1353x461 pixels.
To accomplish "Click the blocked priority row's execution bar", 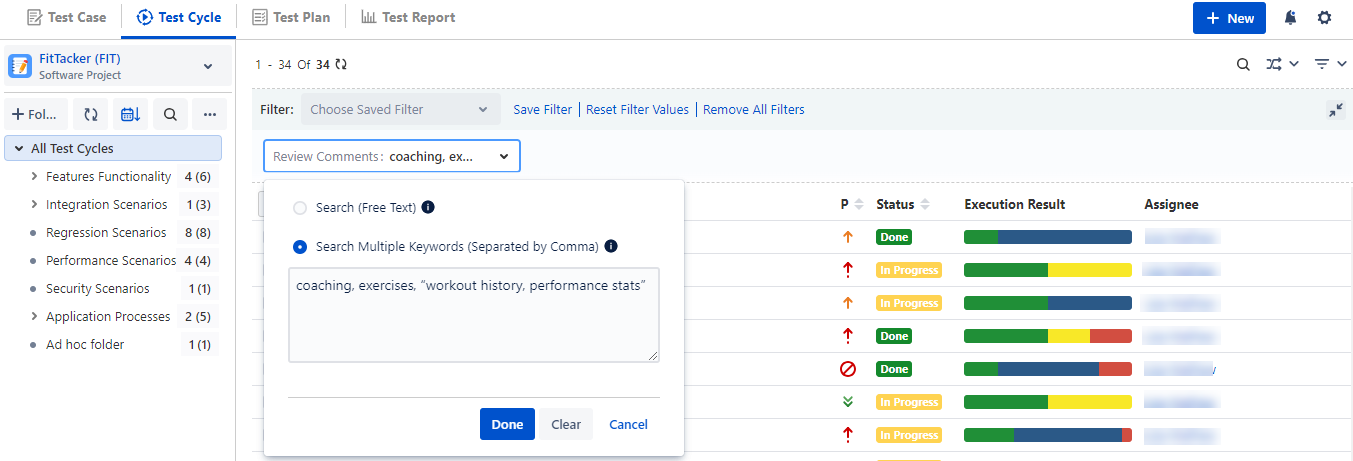I will pos(1048,369).
